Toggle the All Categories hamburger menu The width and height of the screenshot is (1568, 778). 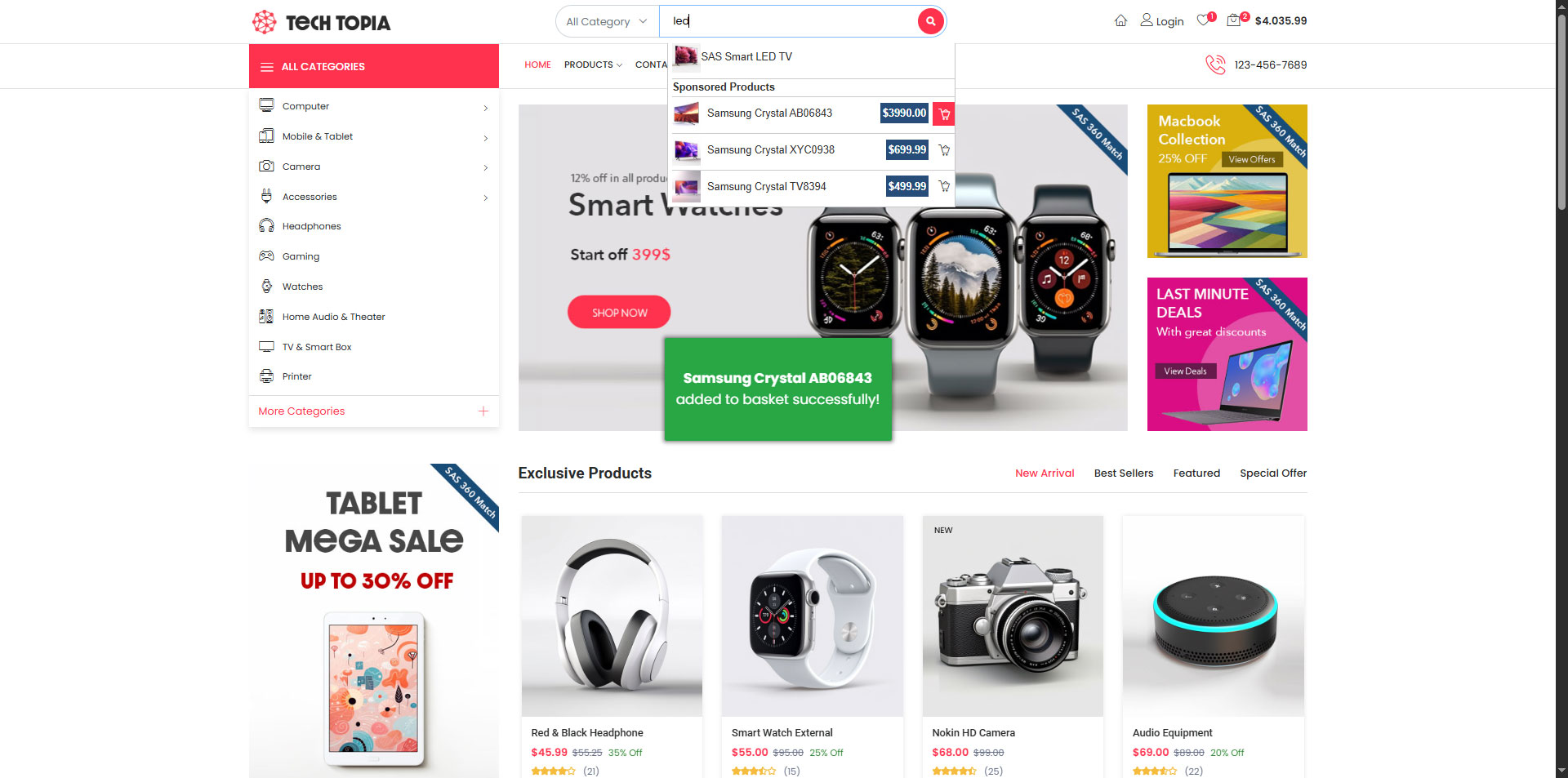pyautogui.click(x=267, y=67)
